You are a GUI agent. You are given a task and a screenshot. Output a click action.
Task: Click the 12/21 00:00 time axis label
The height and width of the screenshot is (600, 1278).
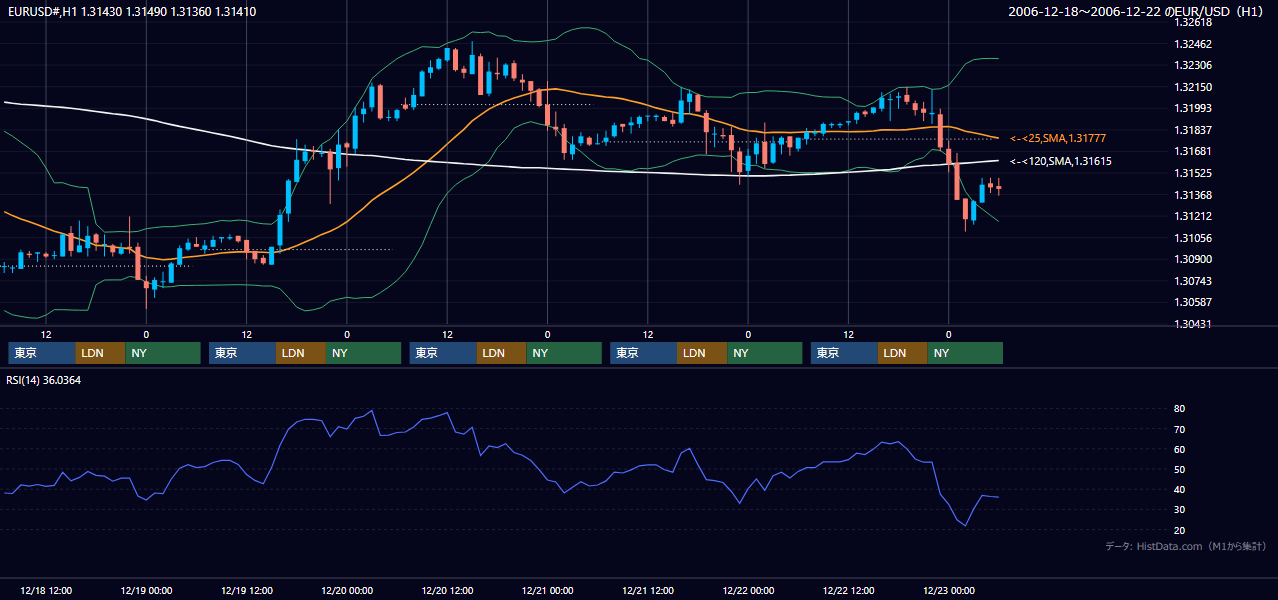pos(548,590)
